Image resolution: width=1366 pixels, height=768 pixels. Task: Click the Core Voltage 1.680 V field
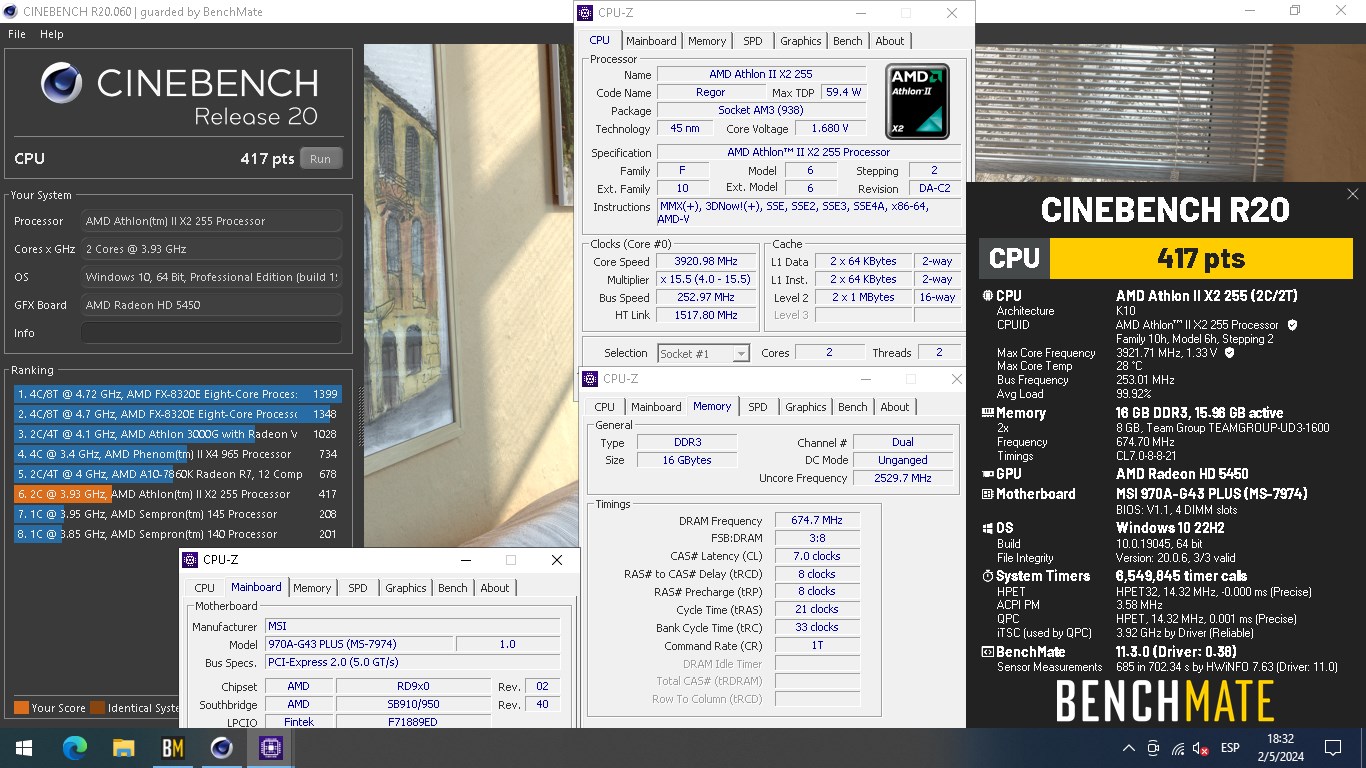point(830,129)
